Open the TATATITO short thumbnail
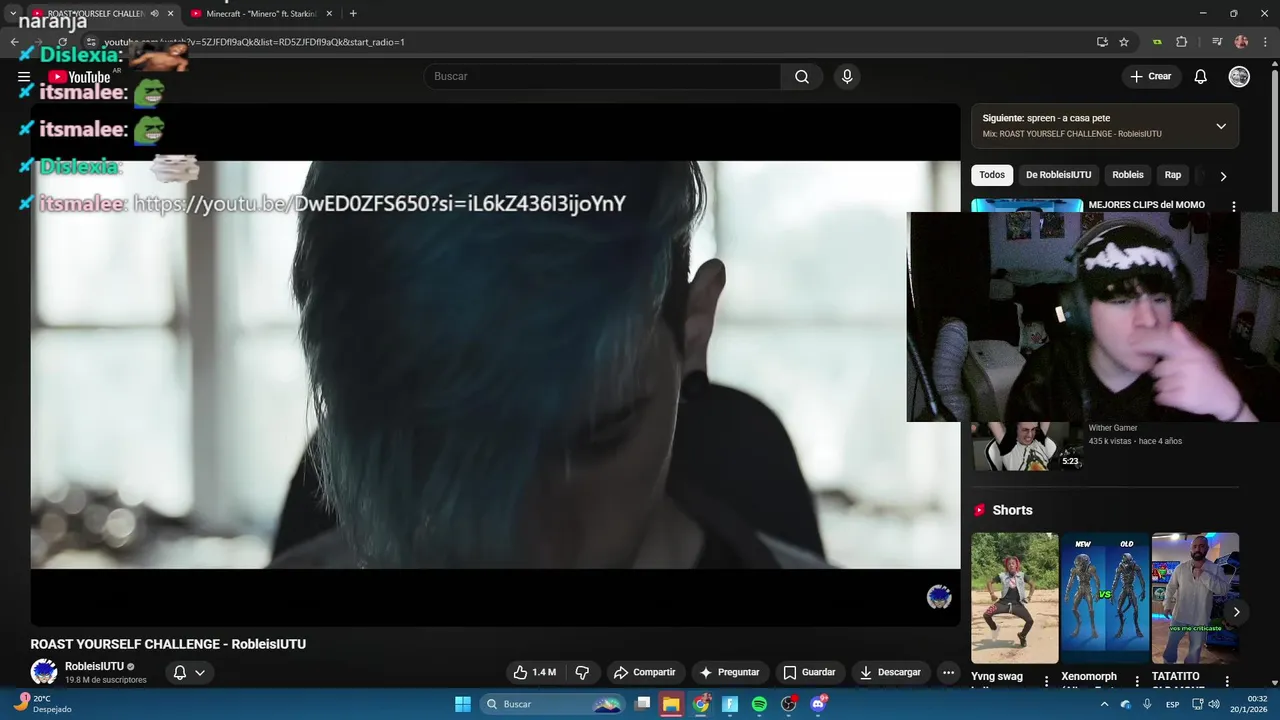1280x720 pixels. coord(1195,598)
